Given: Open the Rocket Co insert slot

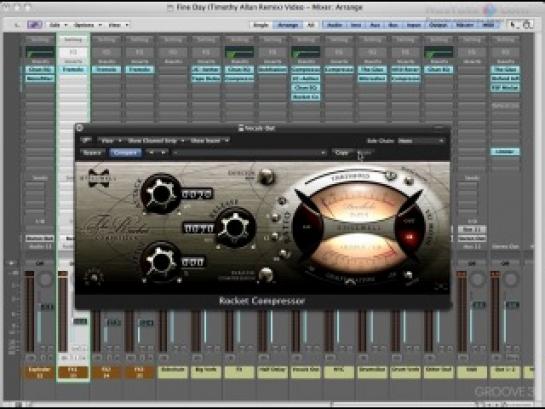Looking at the screenshot, I should pyautogui.click(x=306, y=97).
